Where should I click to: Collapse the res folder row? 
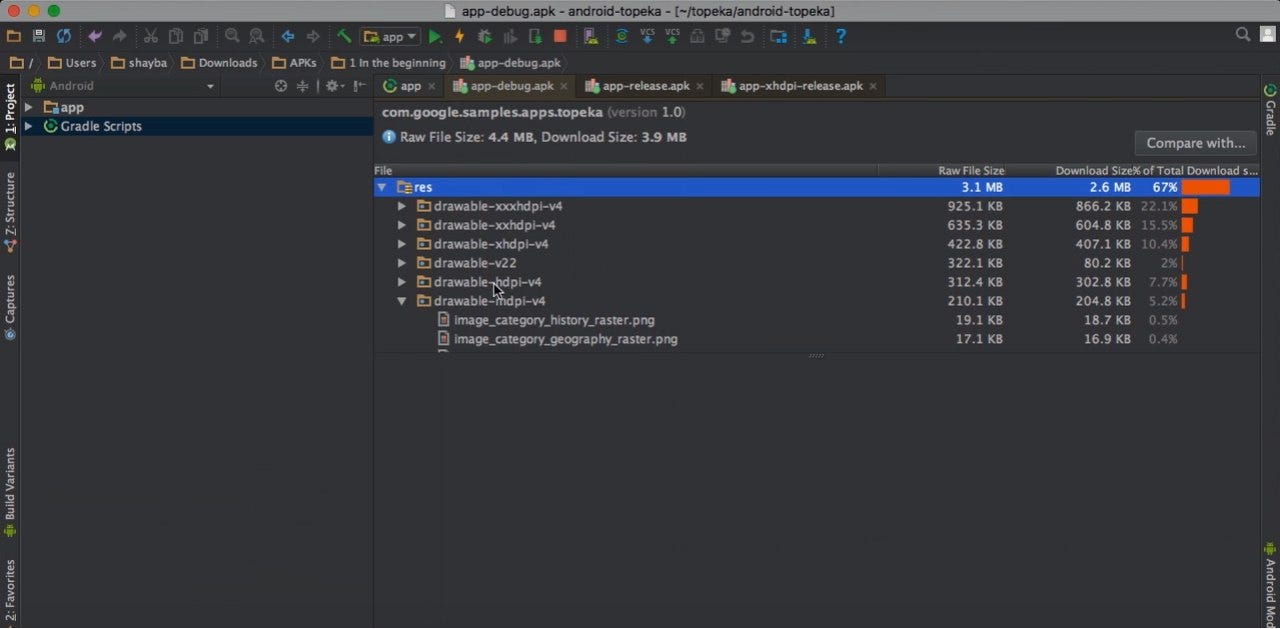coord(382,187)
